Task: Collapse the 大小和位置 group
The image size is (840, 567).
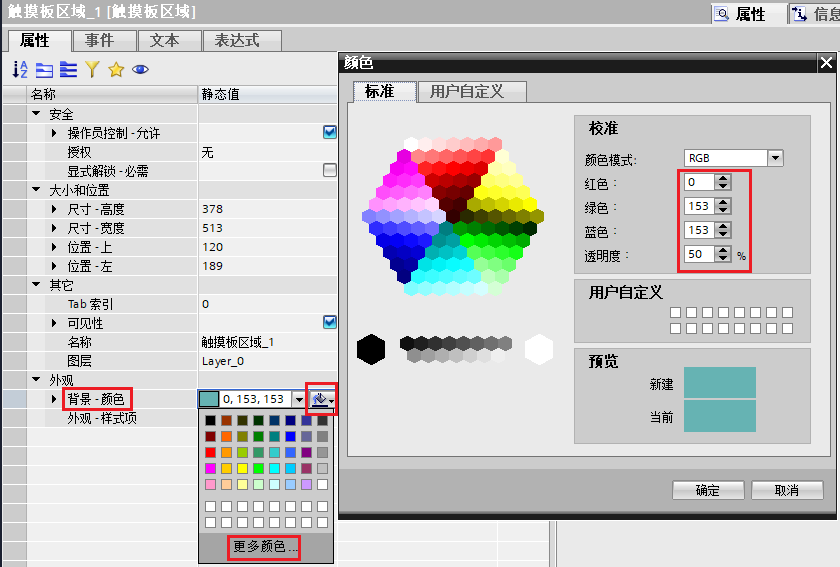Action: pyautogui.click(x=36, y=190)
